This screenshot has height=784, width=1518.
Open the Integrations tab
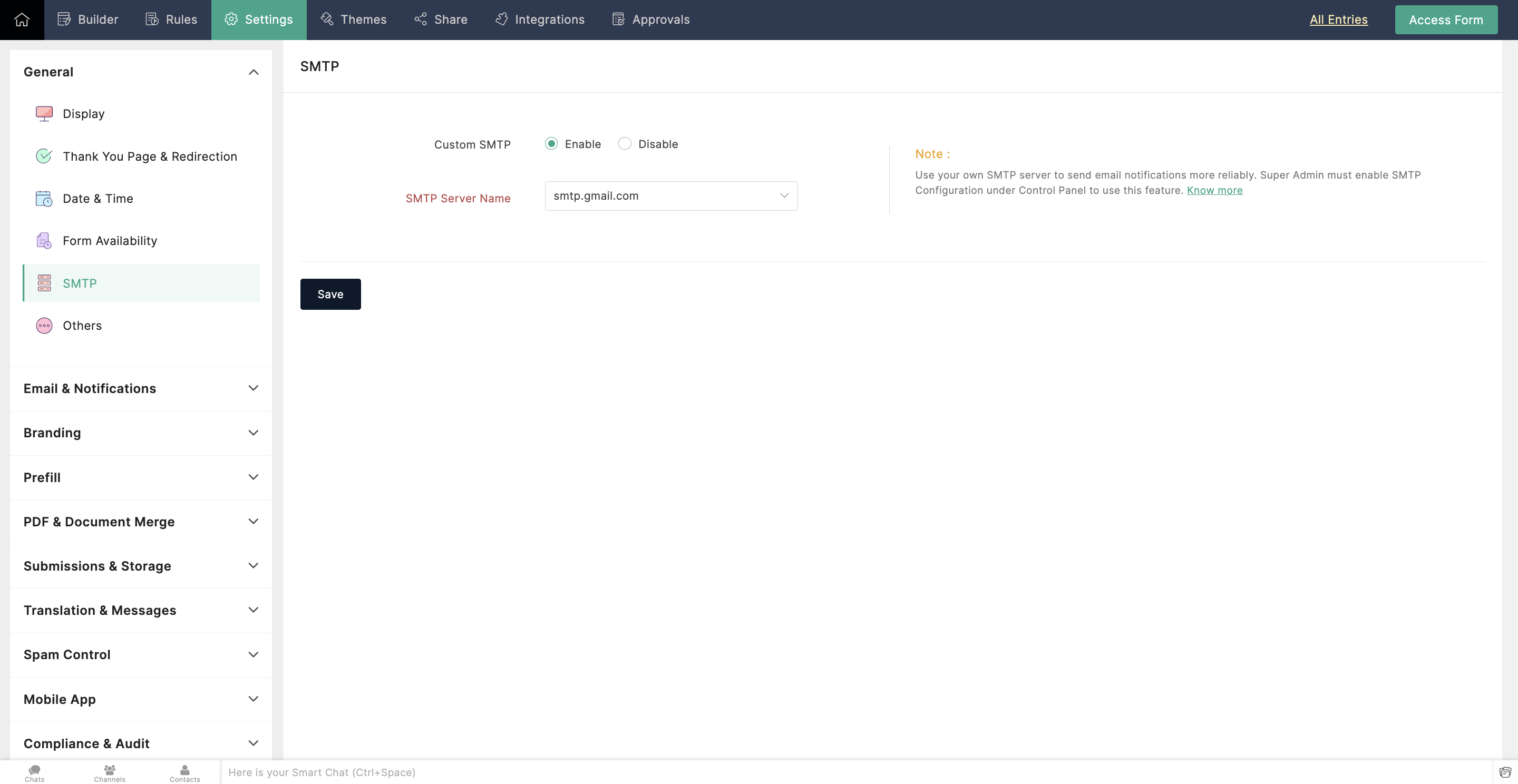540,19
